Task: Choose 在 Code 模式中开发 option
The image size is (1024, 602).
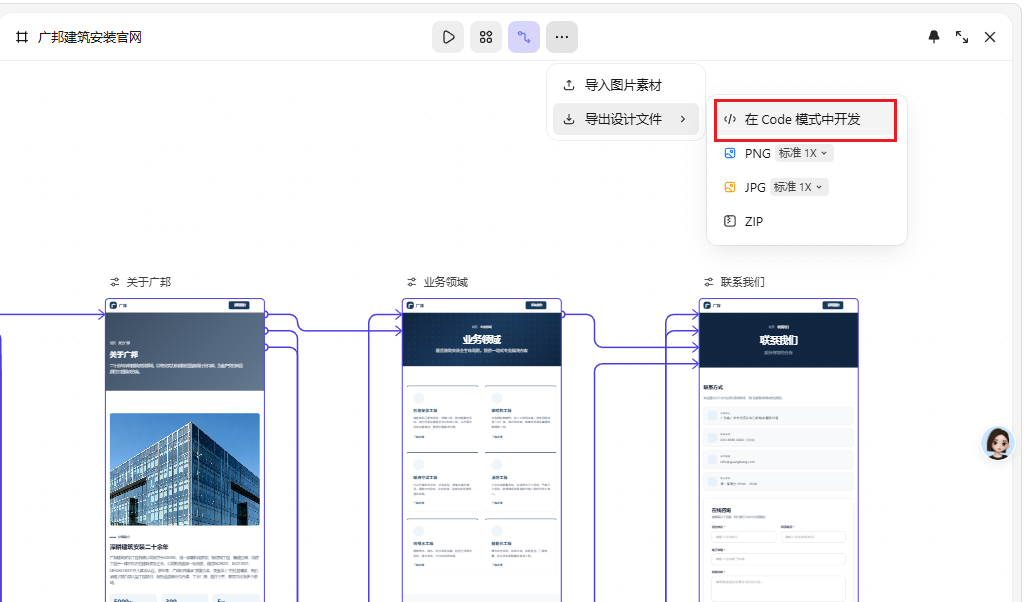Action: (x=806, y=119)
